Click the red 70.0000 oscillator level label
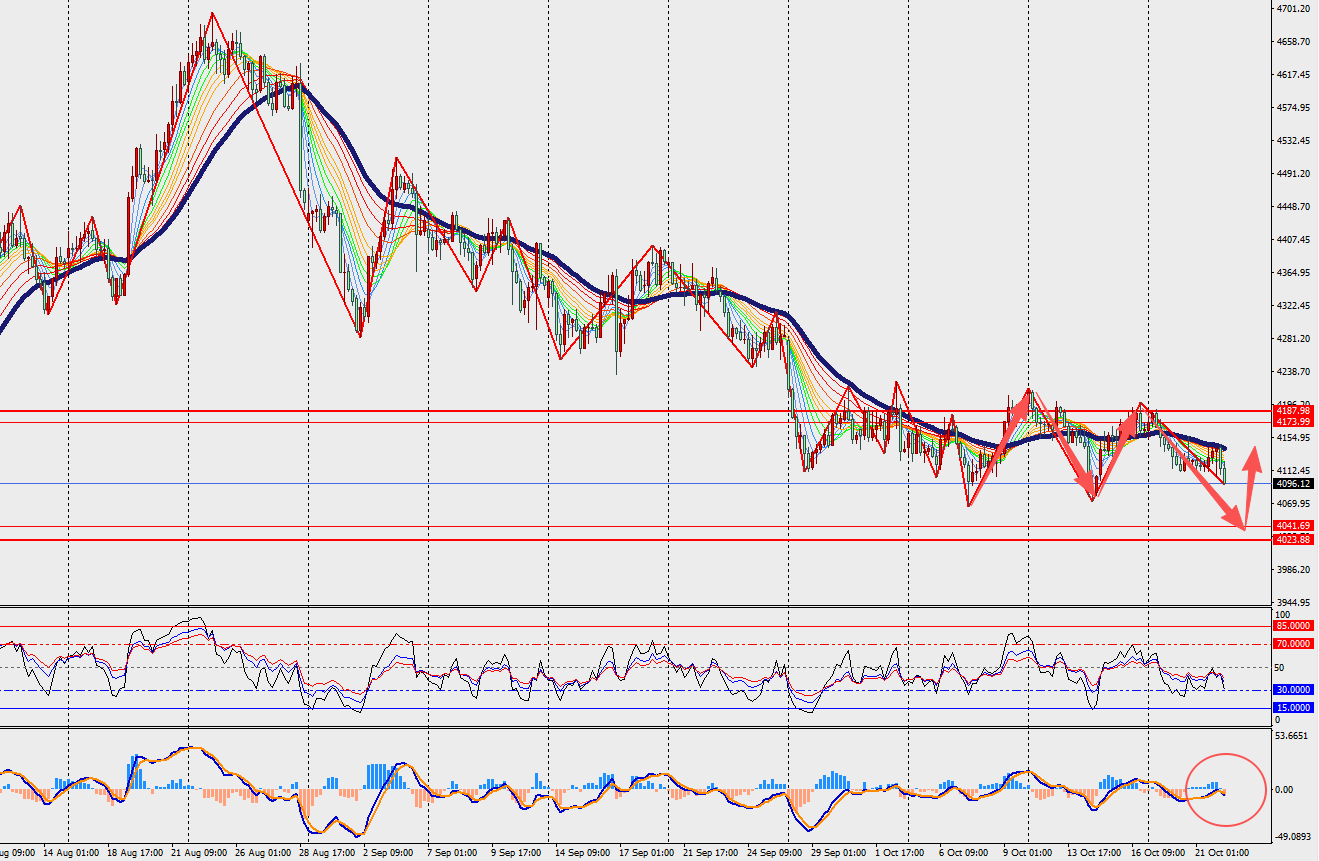 point(1293,644)
